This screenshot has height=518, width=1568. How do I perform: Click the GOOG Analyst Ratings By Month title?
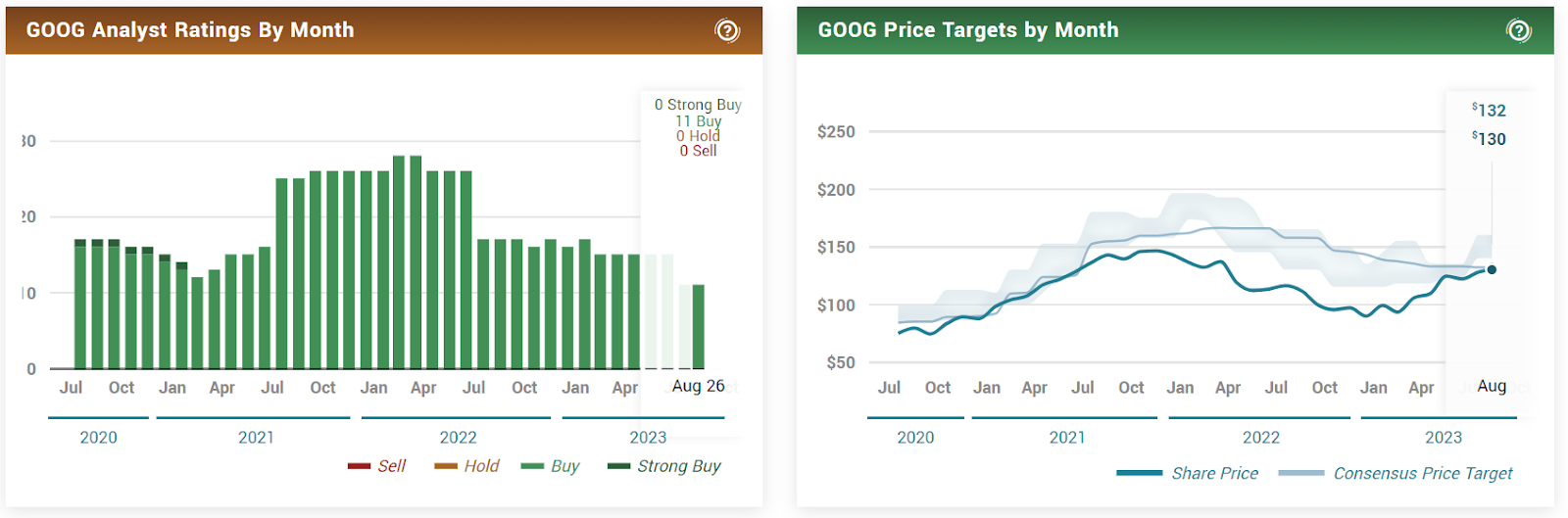[x=190, y=30]
